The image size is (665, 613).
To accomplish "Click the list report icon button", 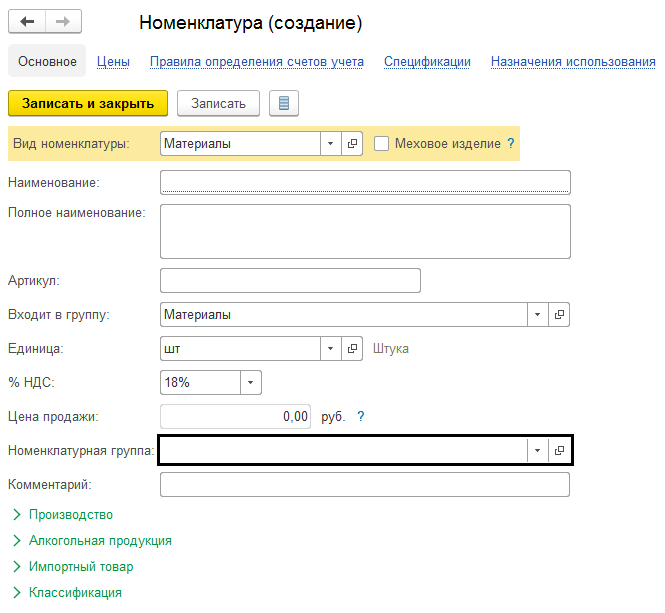I will point(284,103).
